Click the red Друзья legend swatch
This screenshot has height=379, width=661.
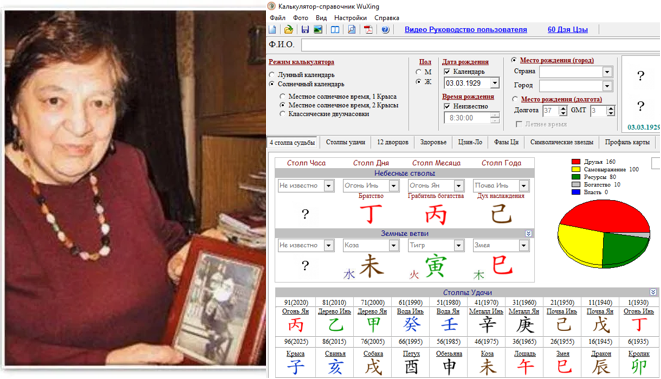576,162
